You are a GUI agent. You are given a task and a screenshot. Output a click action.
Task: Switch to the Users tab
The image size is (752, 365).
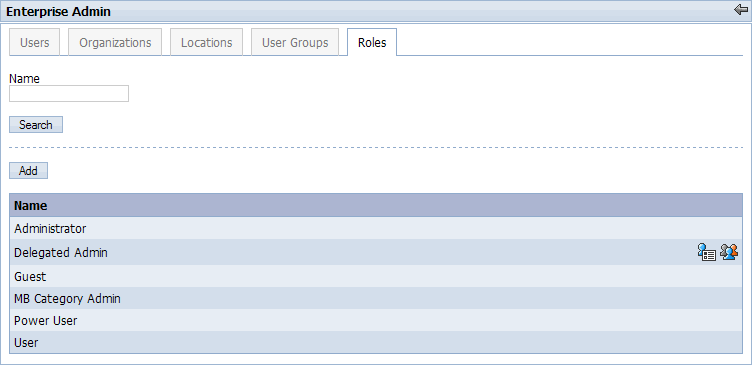35,42
